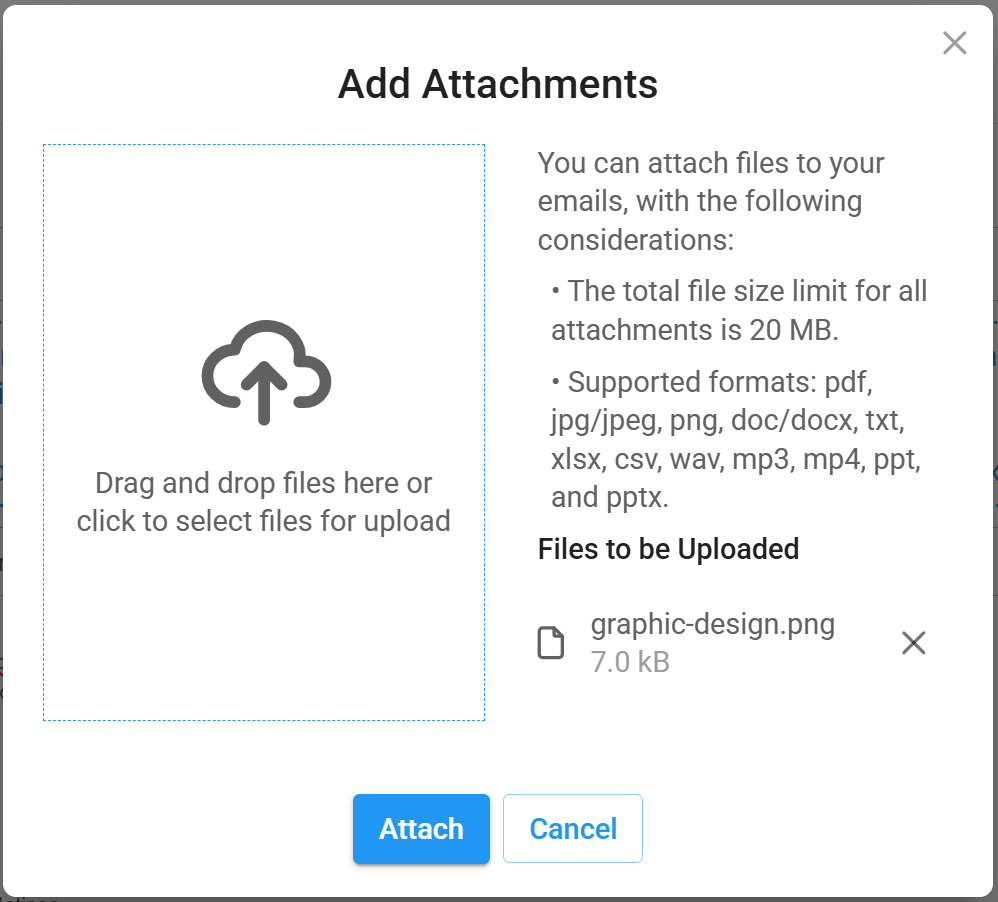998x902 pixels.
Task: Click the 7.0 kB file size label
Action: (x=630, y=662)
